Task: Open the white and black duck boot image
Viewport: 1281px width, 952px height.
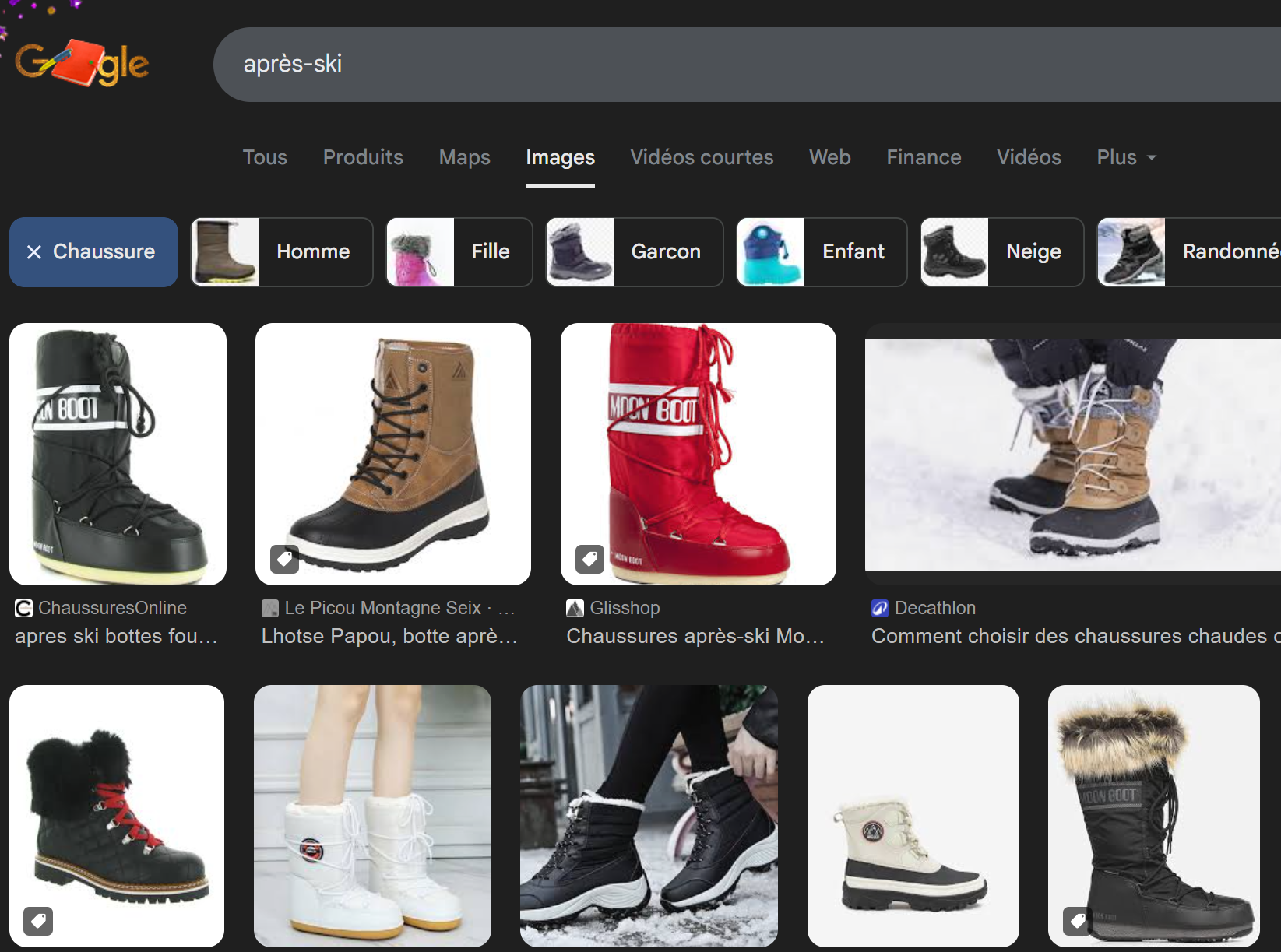Action: point(913,816)
